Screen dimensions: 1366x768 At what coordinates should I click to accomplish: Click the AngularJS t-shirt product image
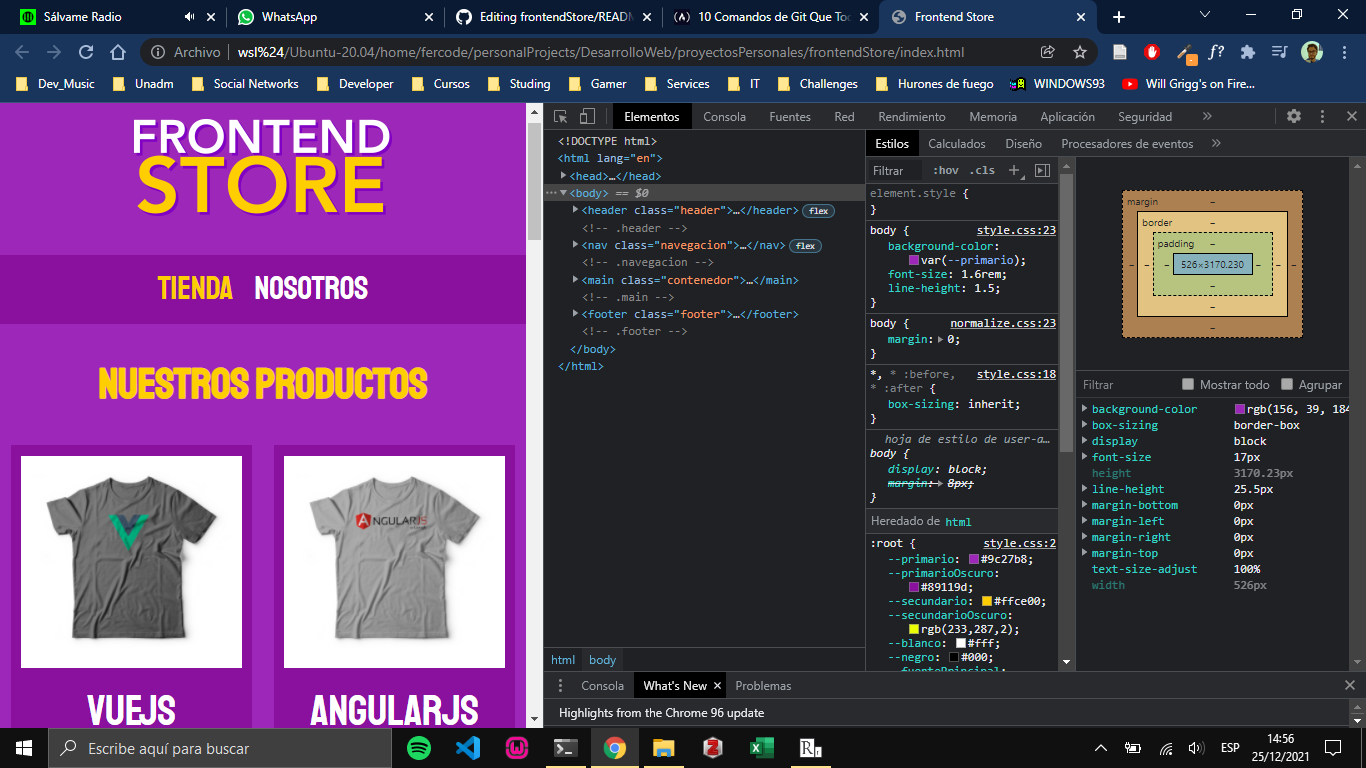(x=394, y=562)
